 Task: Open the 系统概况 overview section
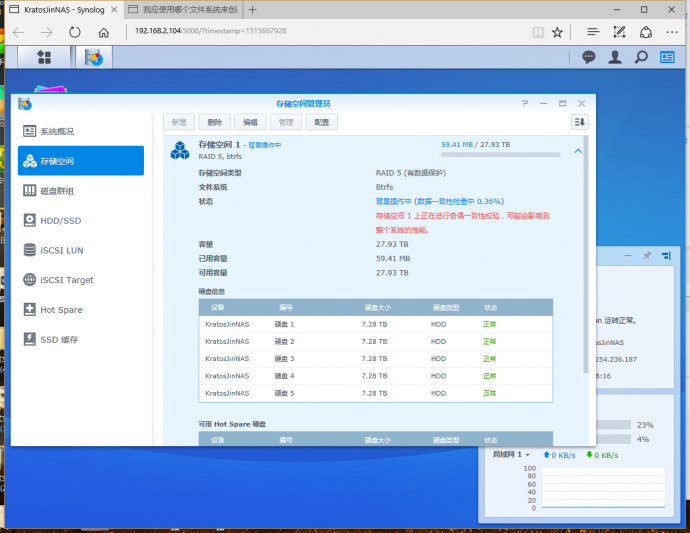pyautogui.click(x=58, y=131)
